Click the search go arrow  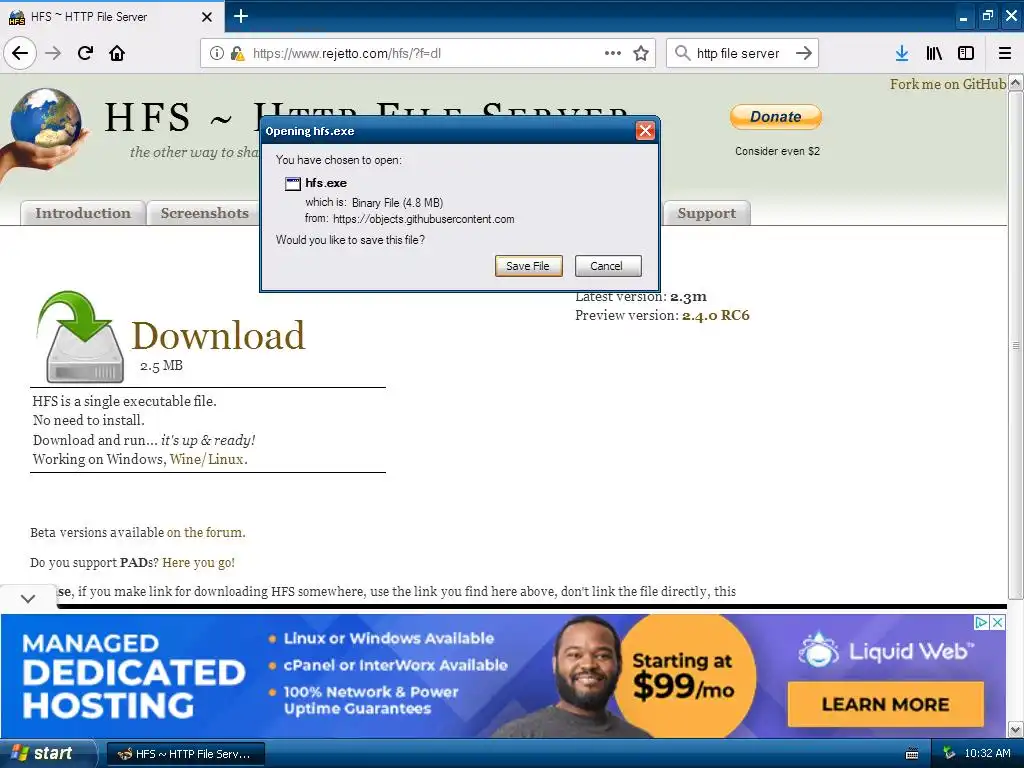pos(804,53)
